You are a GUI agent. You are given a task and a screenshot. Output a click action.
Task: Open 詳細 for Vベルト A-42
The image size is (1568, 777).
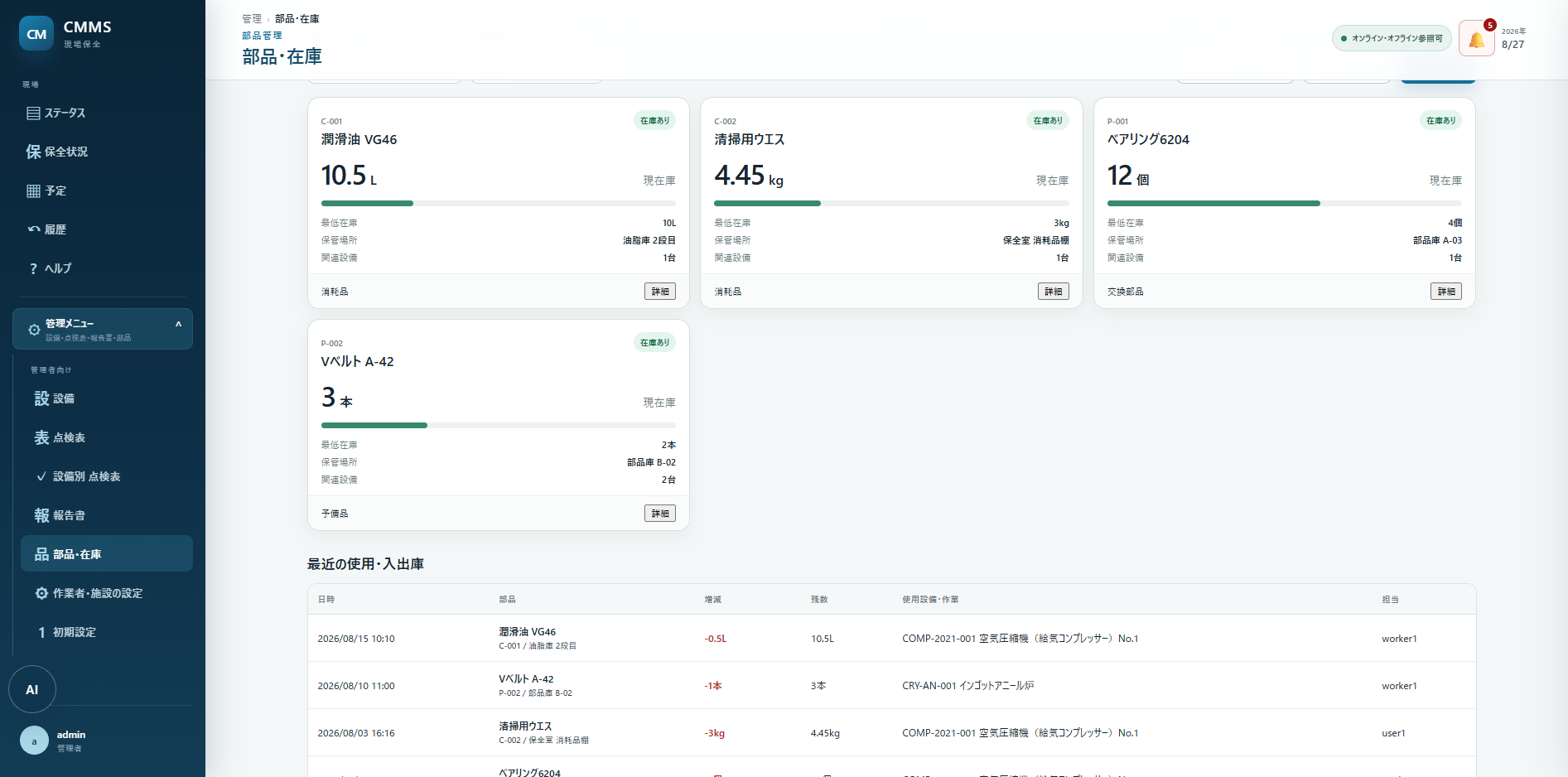point(660,514)
